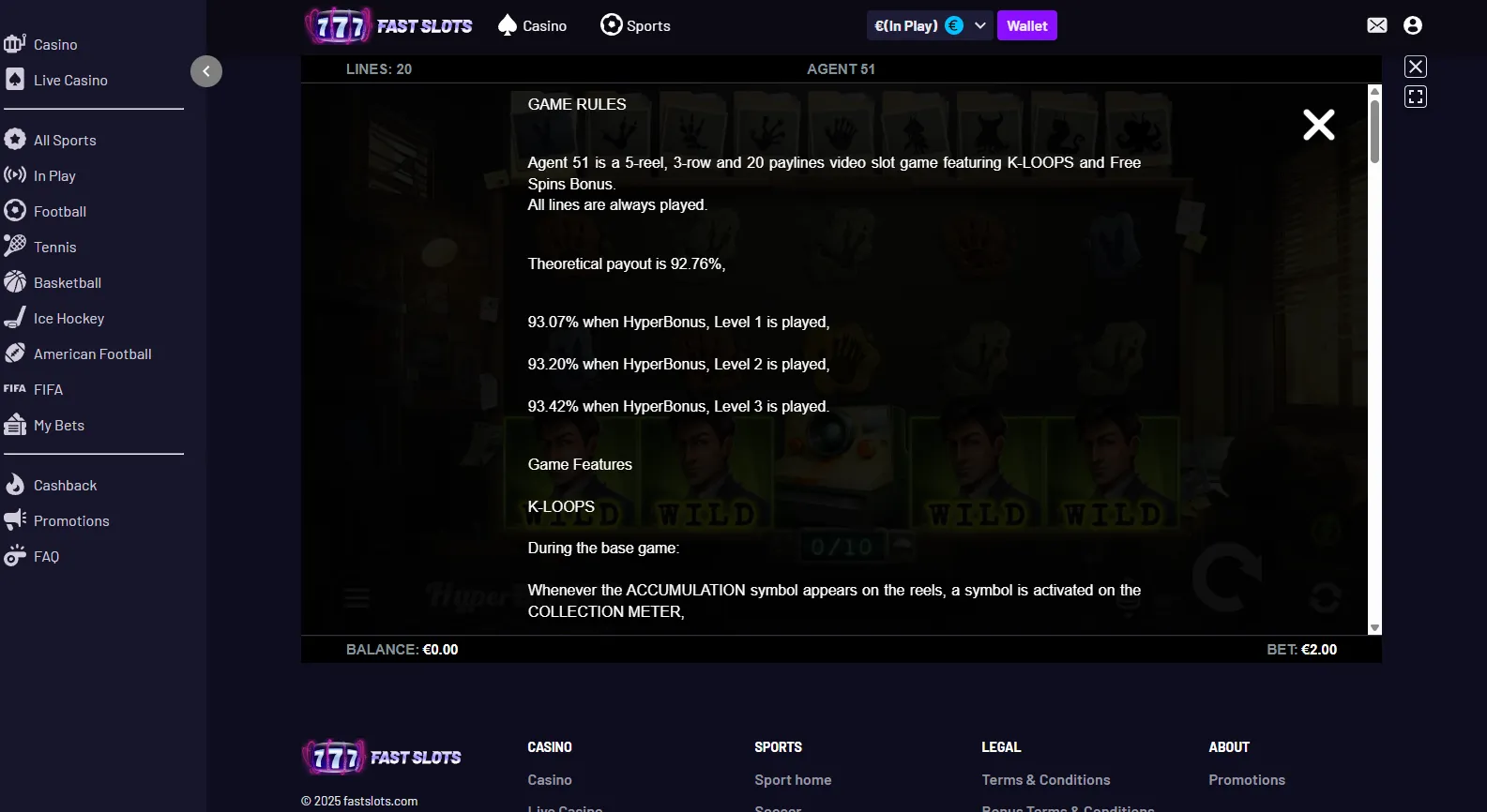Click the Wallet button
The height and width of the screenshot is (812, 1487).
(x=1027, y=25)
